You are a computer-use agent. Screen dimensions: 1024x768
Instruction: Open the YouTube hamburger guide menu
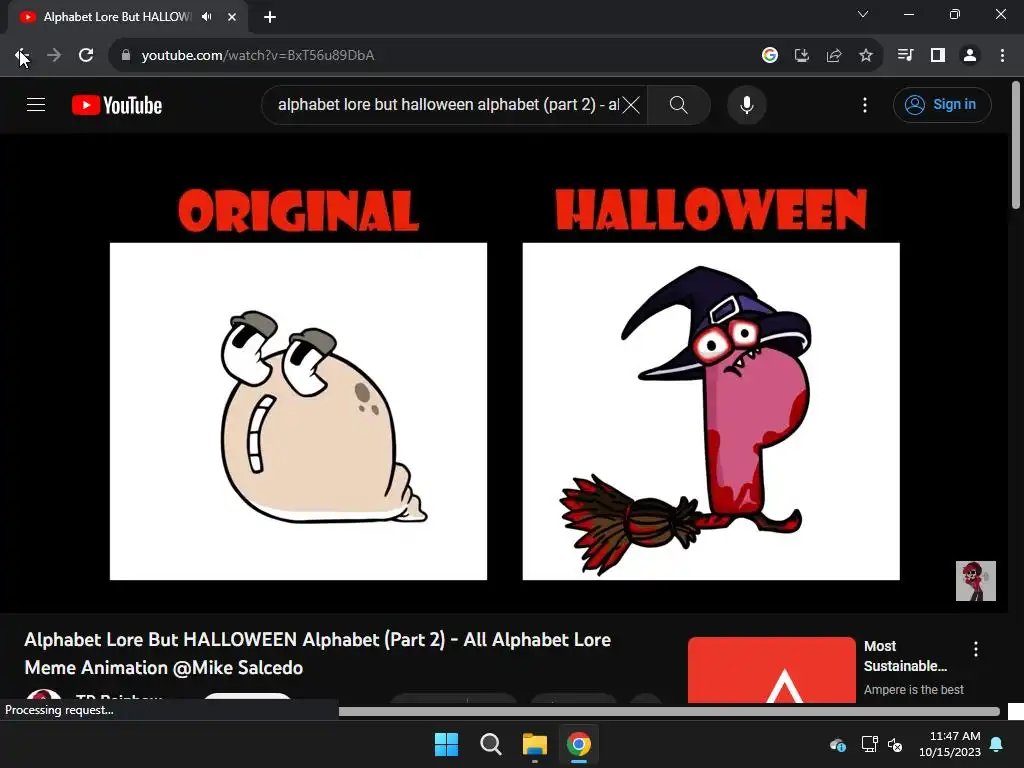(x=36, y=104)
